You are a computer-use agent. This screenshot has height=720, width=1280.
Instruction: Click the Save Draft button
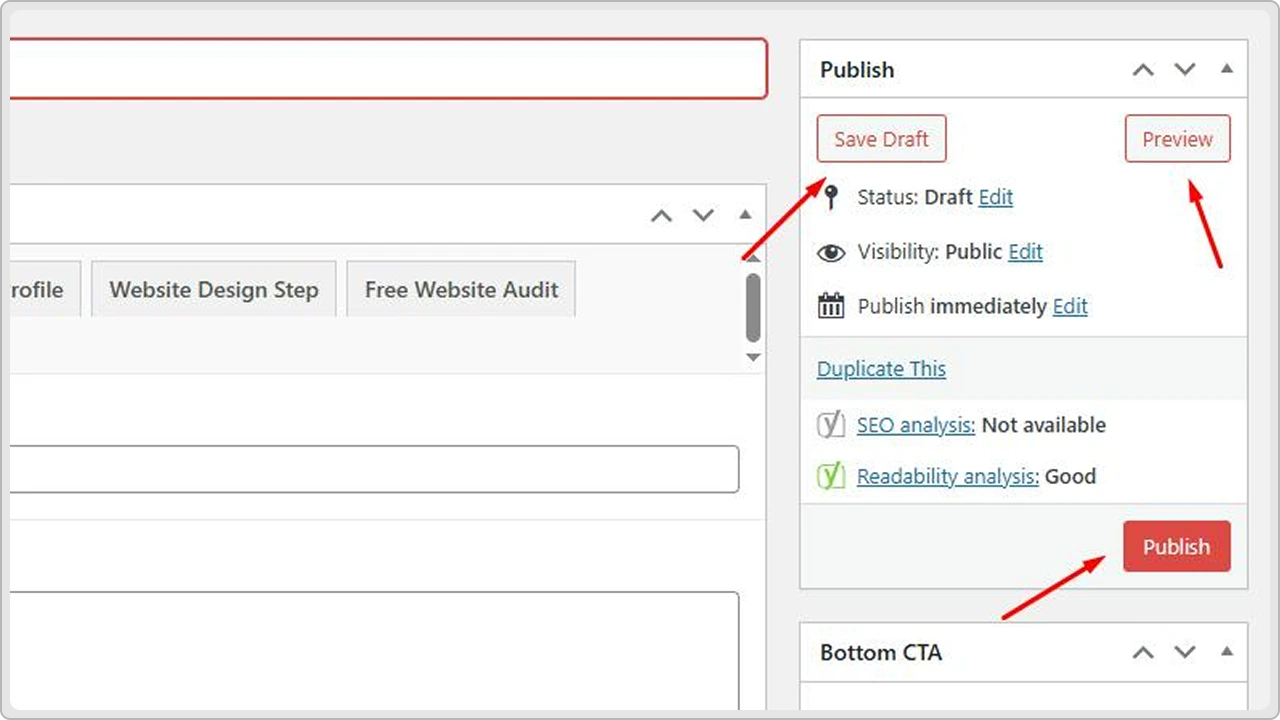[x=881, y=139]
